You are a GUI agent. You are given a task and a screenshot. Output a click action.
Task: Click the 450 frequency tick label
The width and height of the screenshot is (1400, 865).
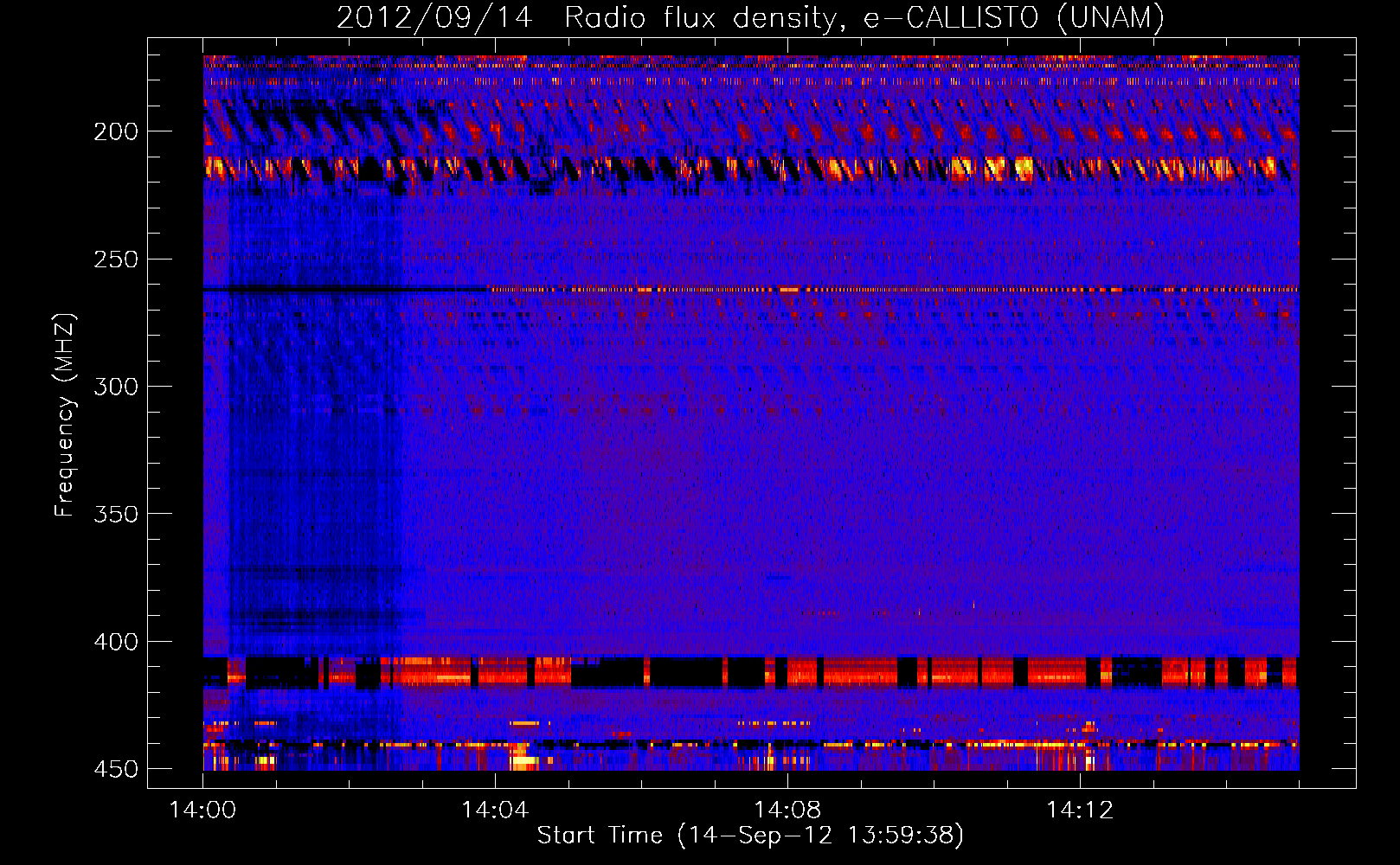tap(116, 769)
